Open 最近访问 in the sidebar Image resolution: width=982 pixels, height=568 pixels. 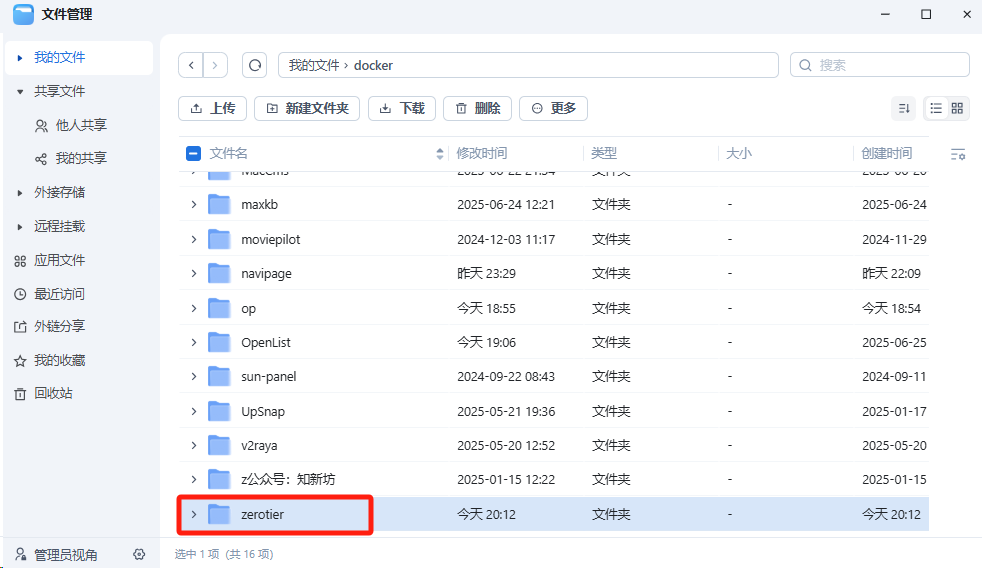(58, 294)
